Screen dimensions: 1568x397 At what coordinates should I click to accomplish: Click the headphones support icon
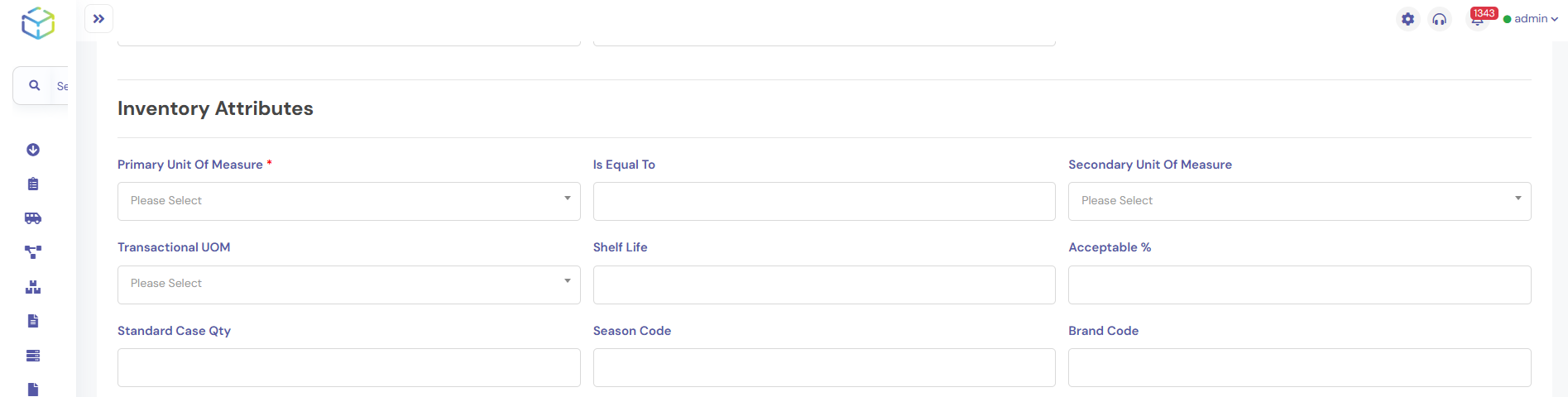point(1440,19)
